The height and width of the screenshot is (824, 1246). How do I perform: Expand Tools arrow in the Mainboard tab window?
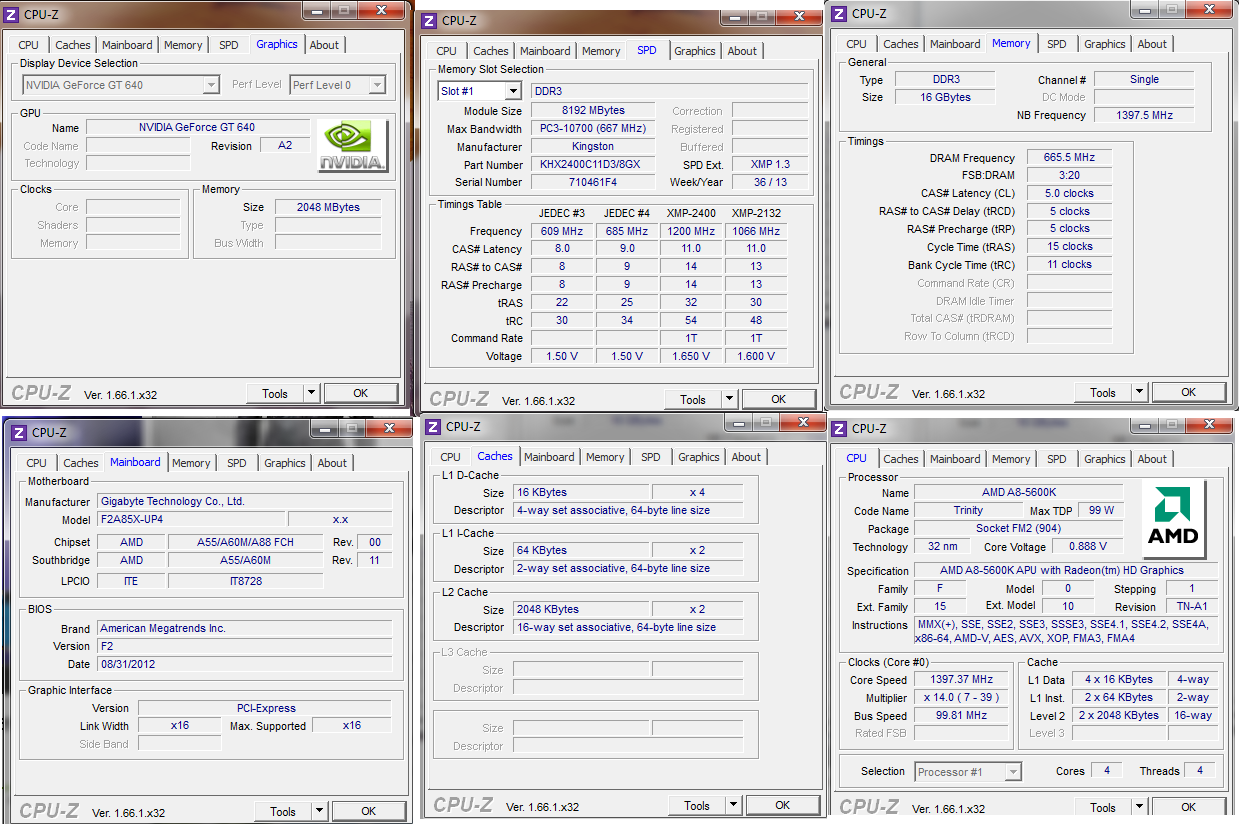tap(319, 811)
